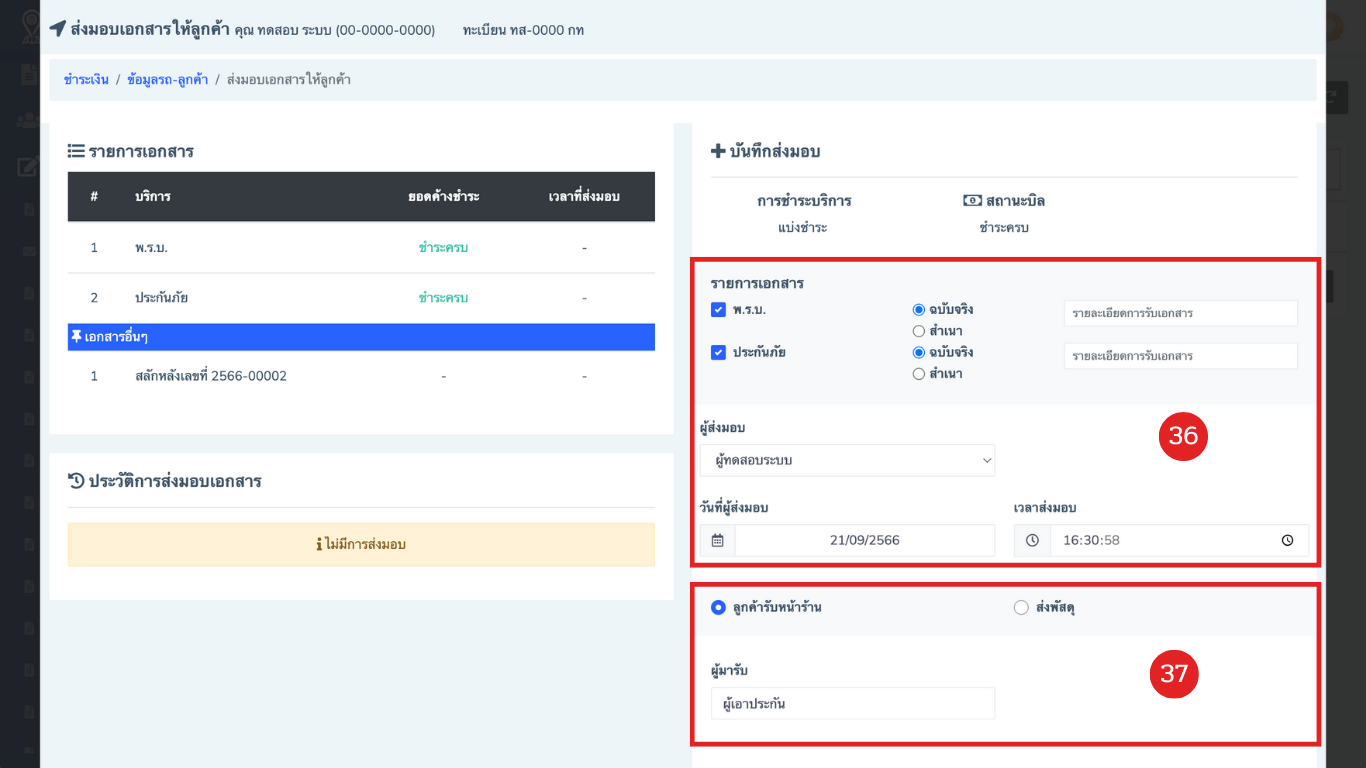Click the calendar icon beside delivery date field
Image resolution: width=1366 pixels, height=768 pixels.
[x=717, y=540]
